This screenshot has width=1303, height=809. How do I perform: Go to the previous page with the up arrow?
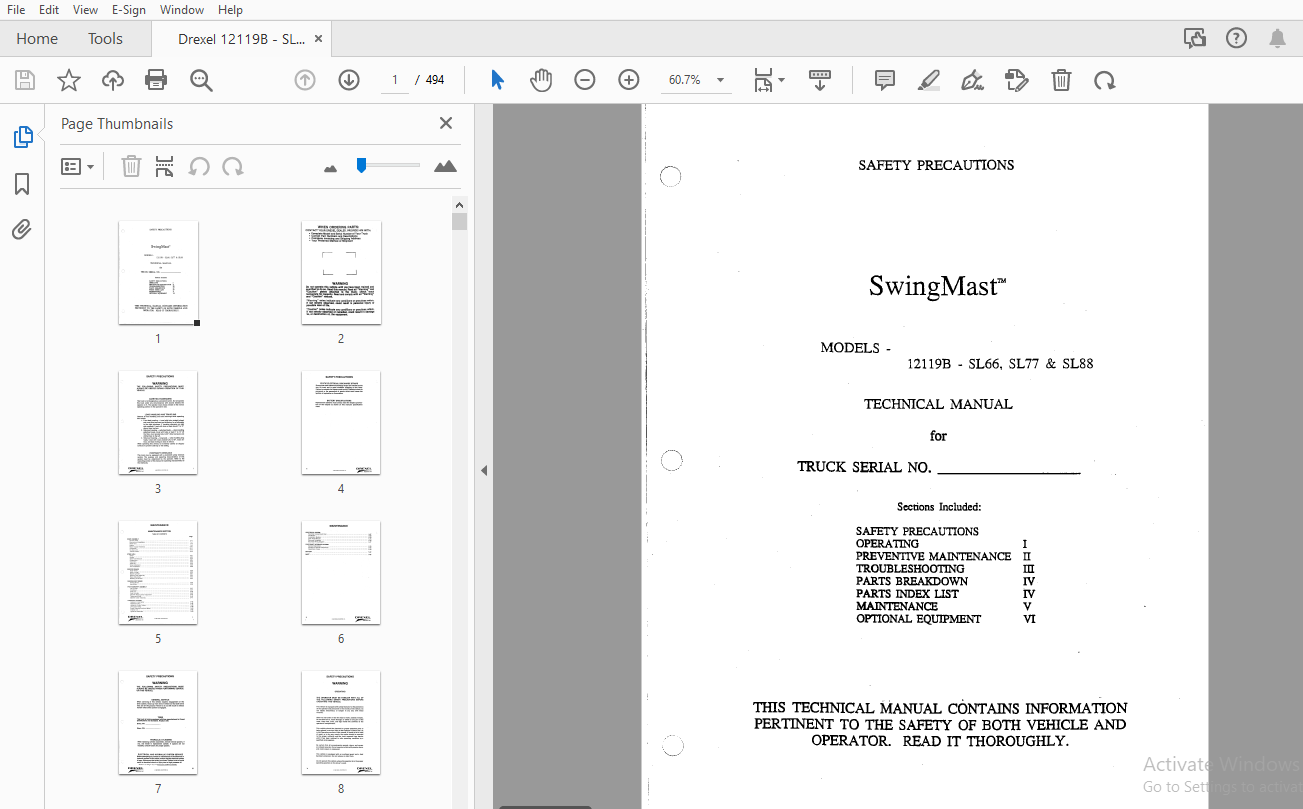(305, 80)
